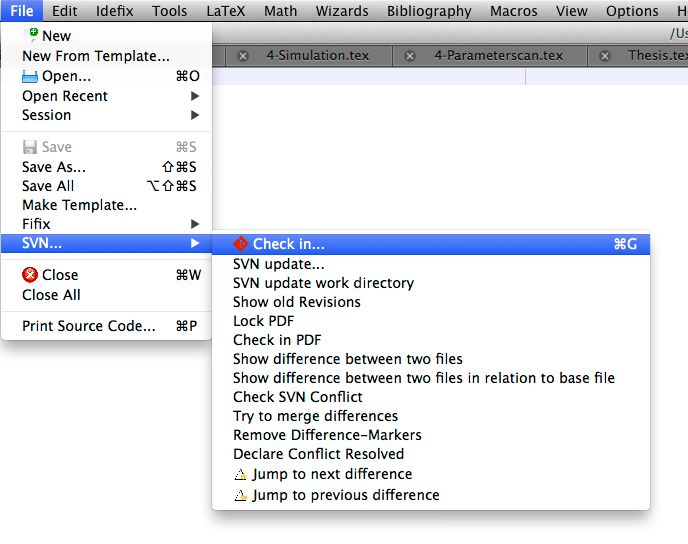Choose Check in PDF
Screen dimensions: 688x544
(x=430, y=340)
